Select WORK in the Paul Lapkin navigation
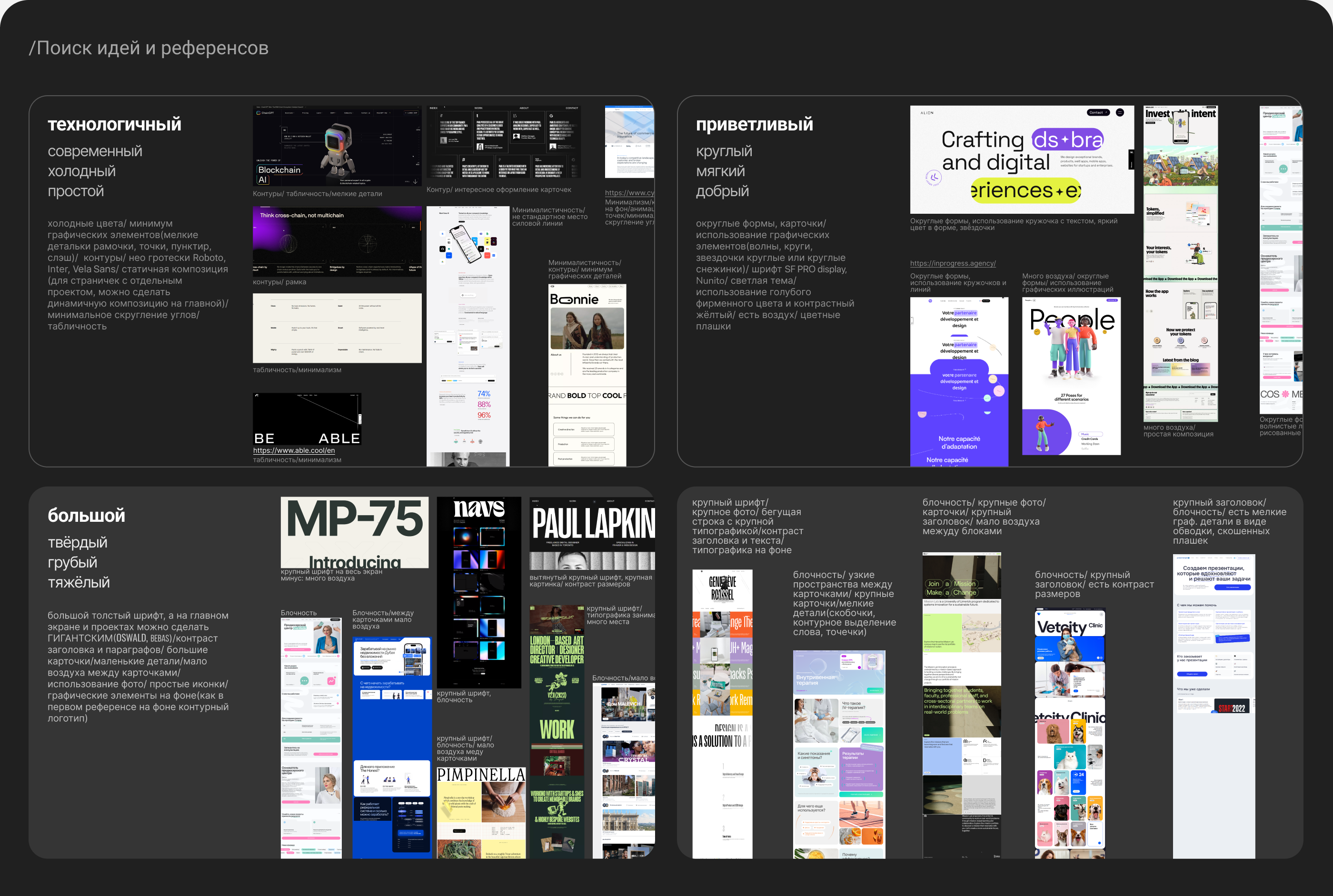 573,501
